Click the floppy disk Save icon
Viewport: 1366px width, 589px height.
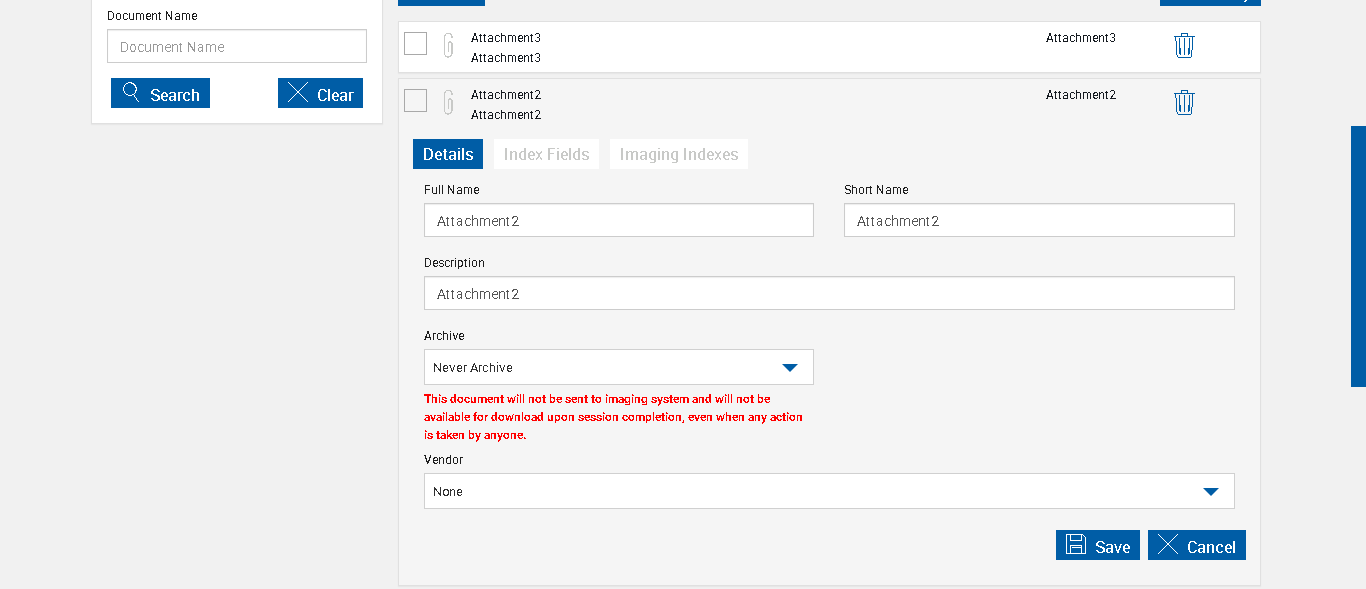(1076, 545)
